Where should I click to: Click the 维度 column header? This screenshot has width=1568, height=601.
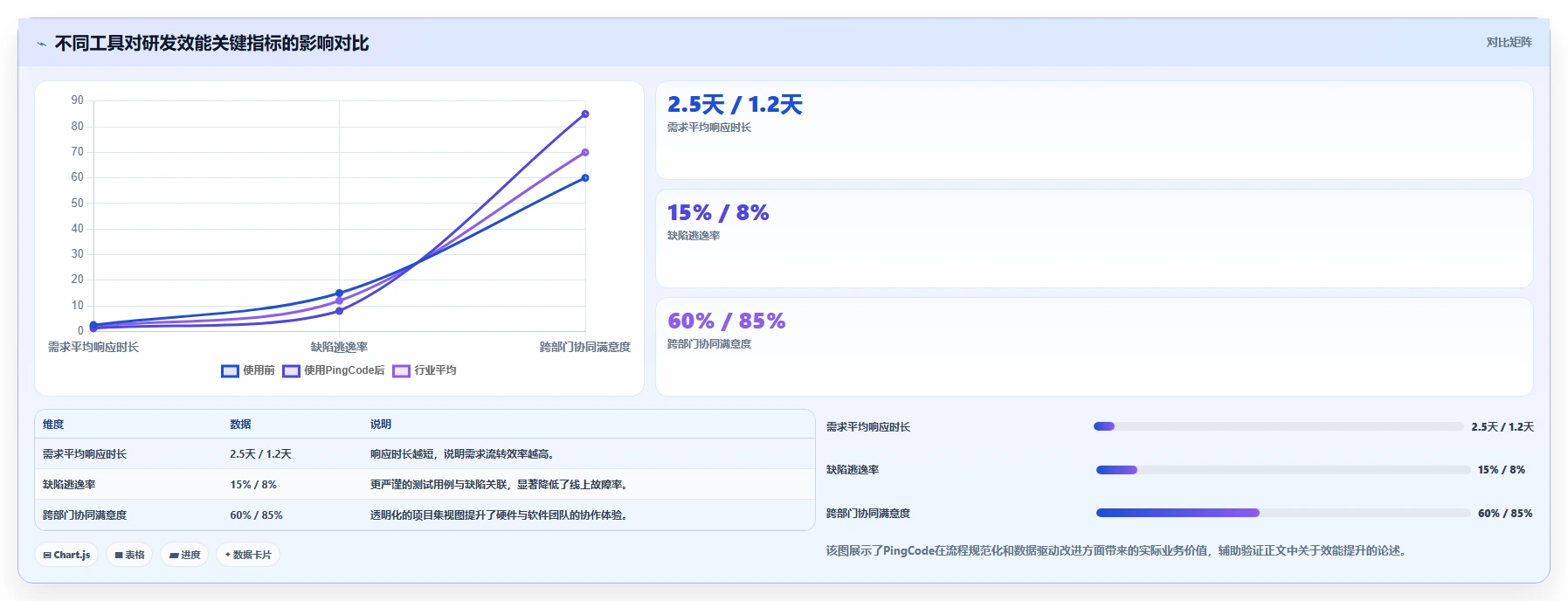click(53, 425)
